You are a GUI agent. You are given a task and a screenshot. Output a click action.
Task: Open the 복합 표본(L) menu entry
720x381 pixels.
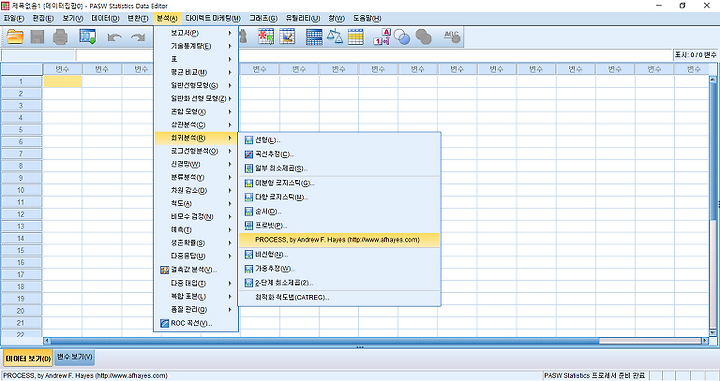196,297
